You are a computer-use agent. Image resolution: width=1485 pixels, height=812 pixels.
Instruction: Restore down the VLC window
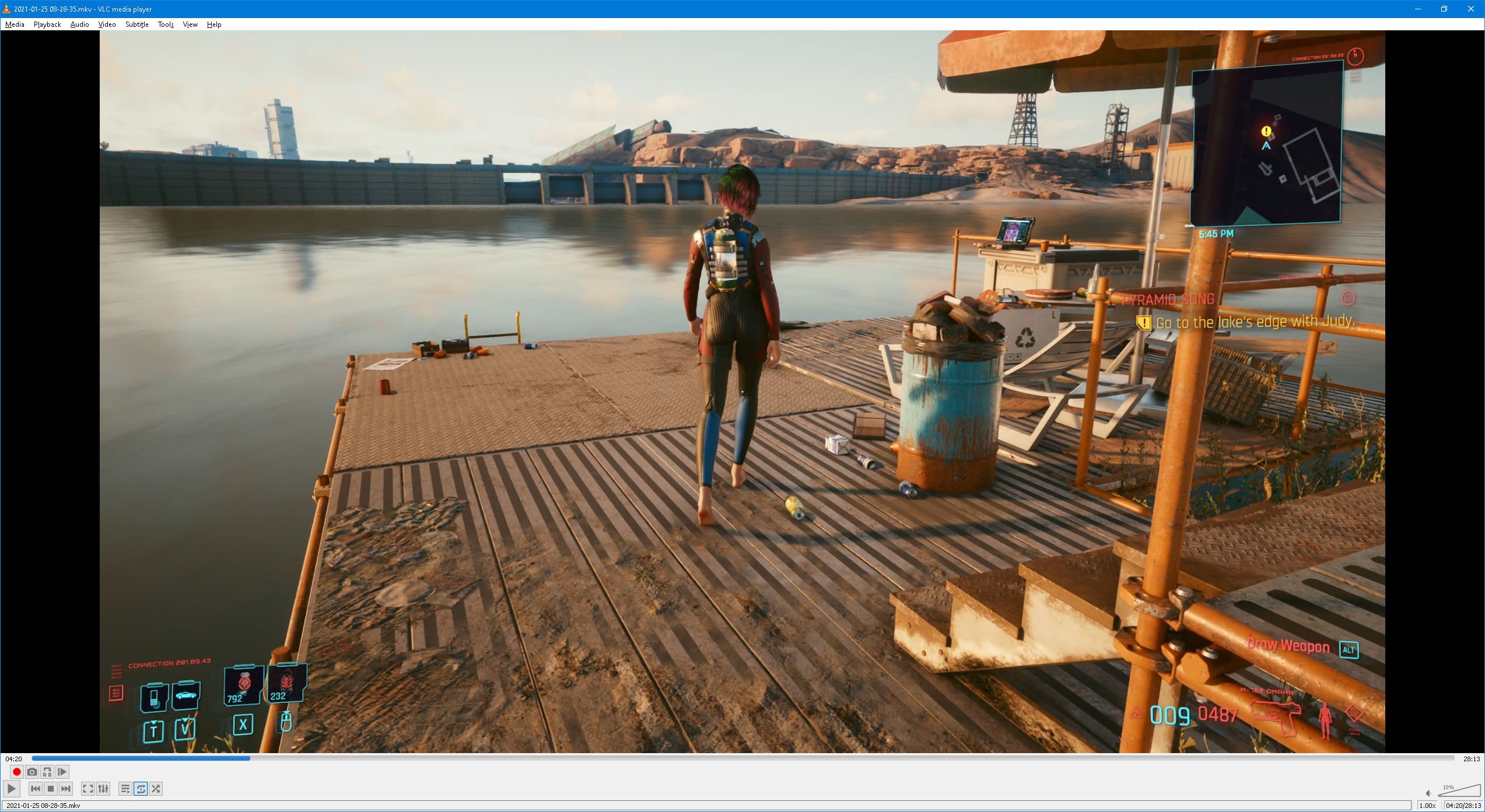click(1444, 9)
